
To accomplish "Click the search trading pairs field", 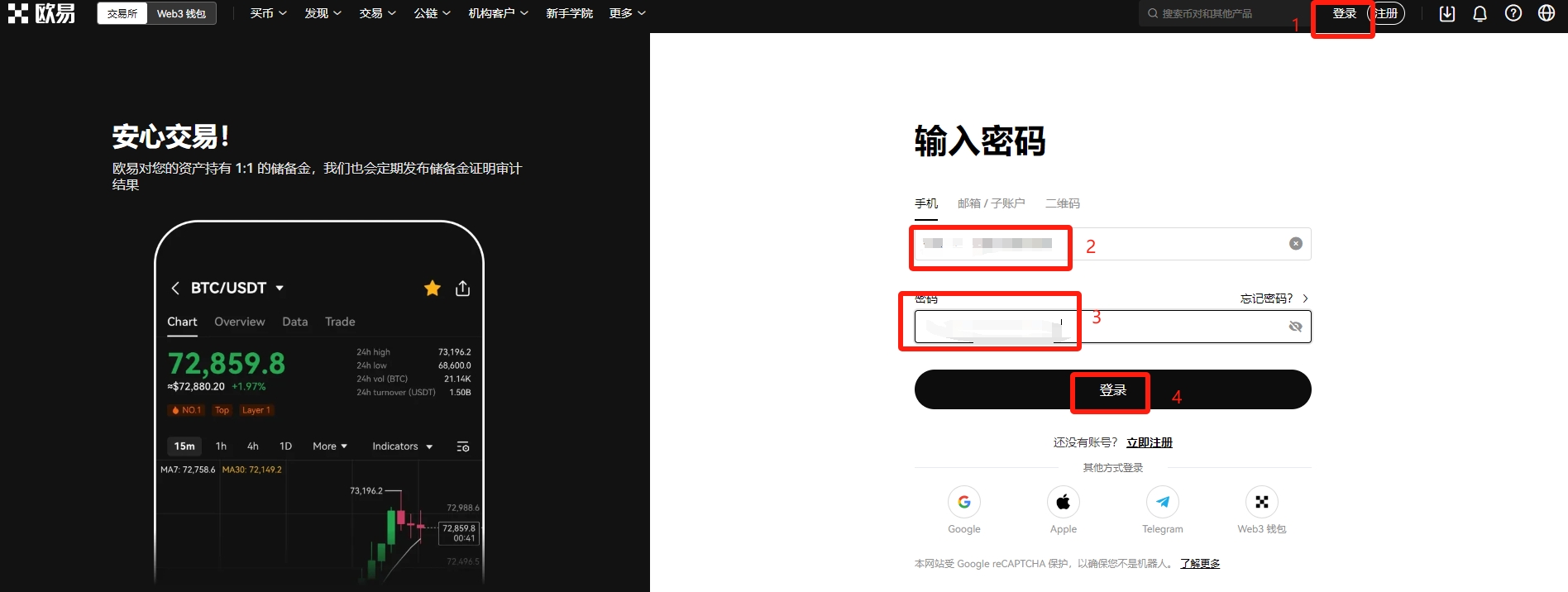I will point(1216,14).
